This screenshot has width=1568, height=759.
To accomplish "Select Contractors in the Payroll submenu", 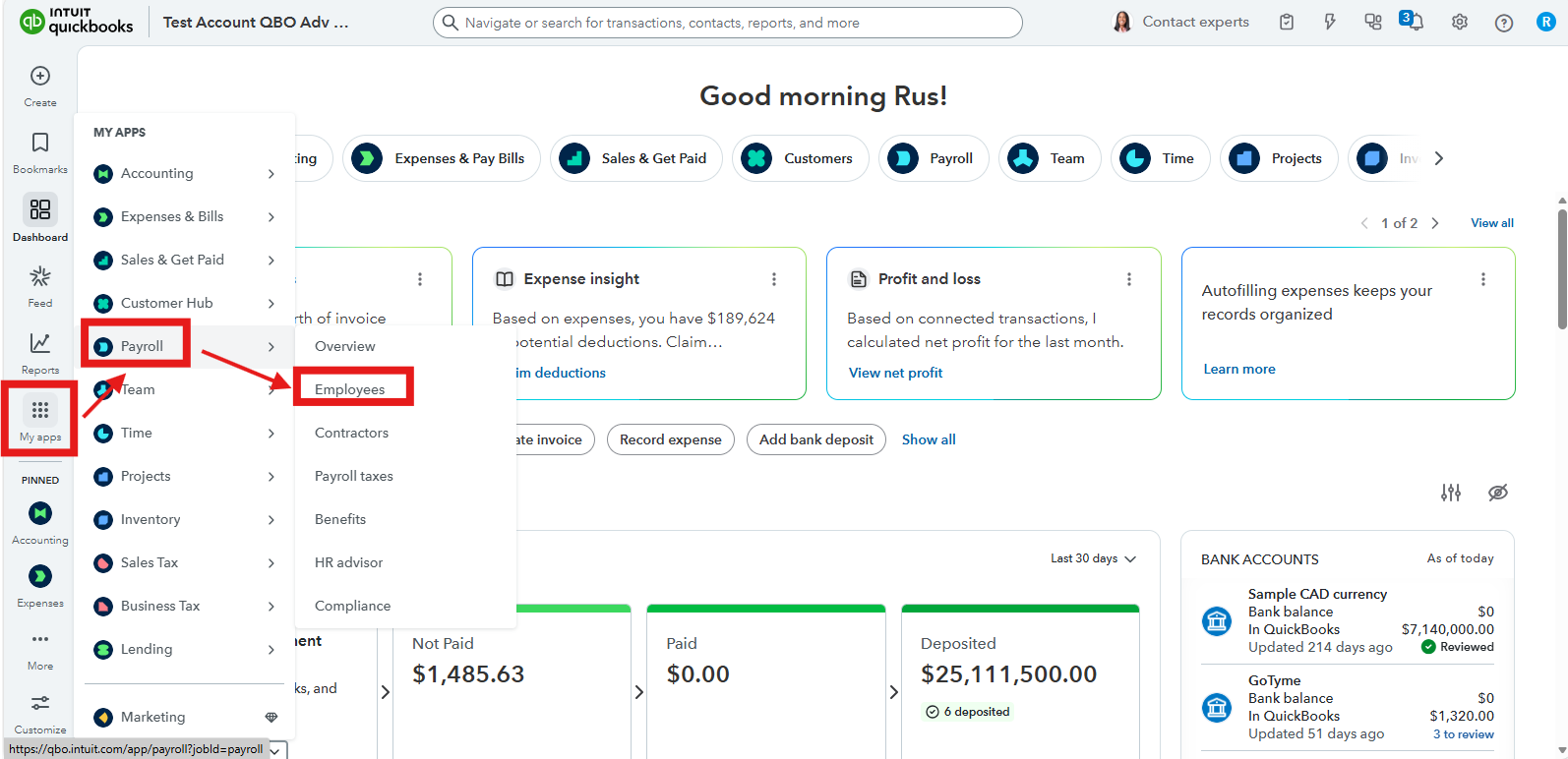I will click(x=351, y=433).
